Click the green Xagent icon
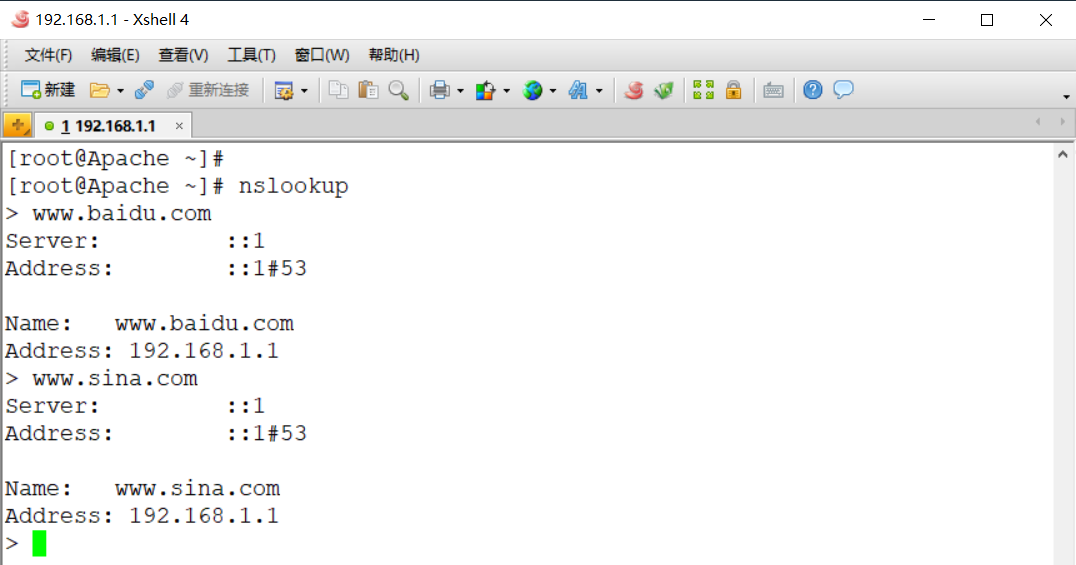Screen dimensions: 1076x565 (x=664, y=90)
